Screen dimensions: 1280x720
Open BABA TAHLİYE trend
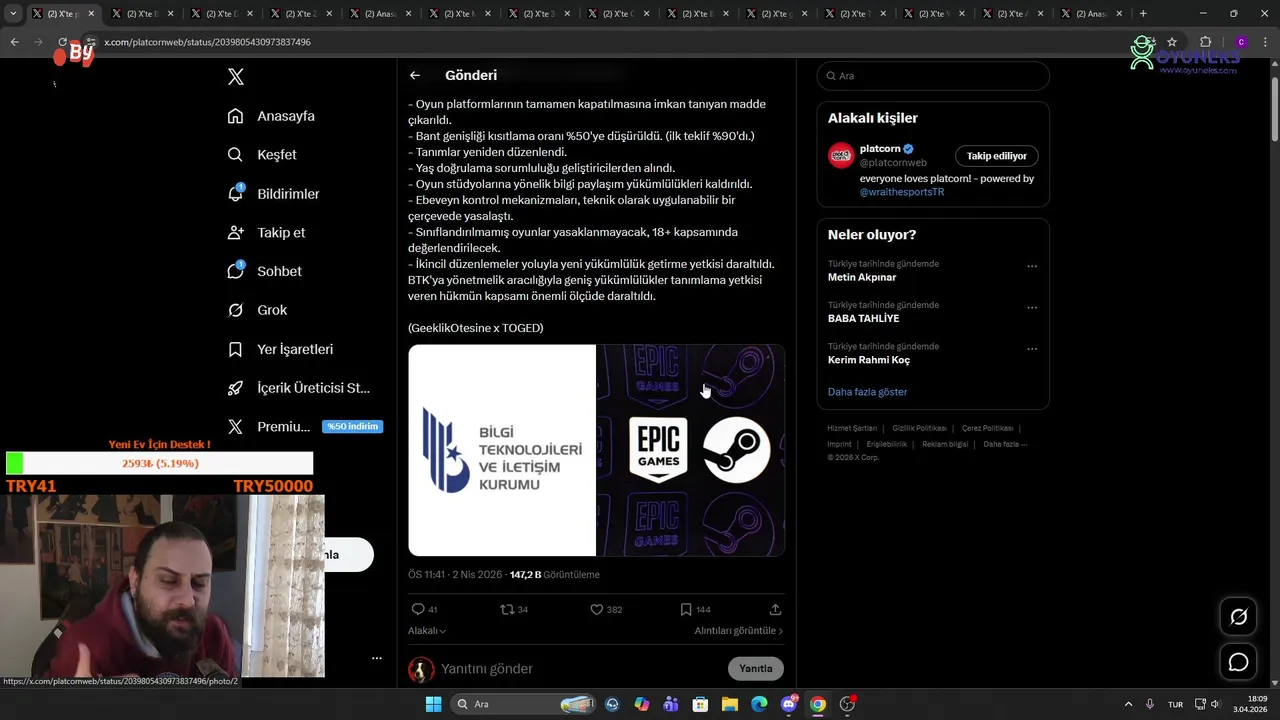(x=863, y=318)
